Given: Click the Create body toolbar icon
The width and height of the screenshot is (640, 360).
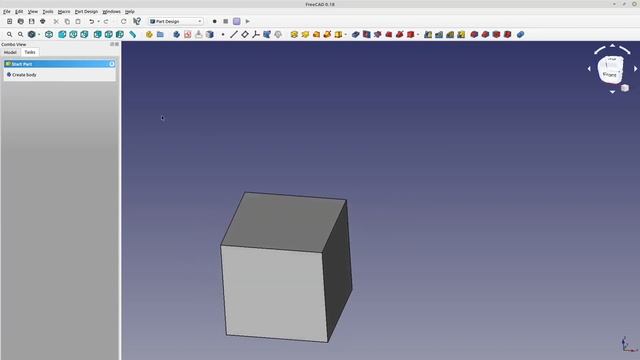Looking at the screenshot, I should [176, 35].
